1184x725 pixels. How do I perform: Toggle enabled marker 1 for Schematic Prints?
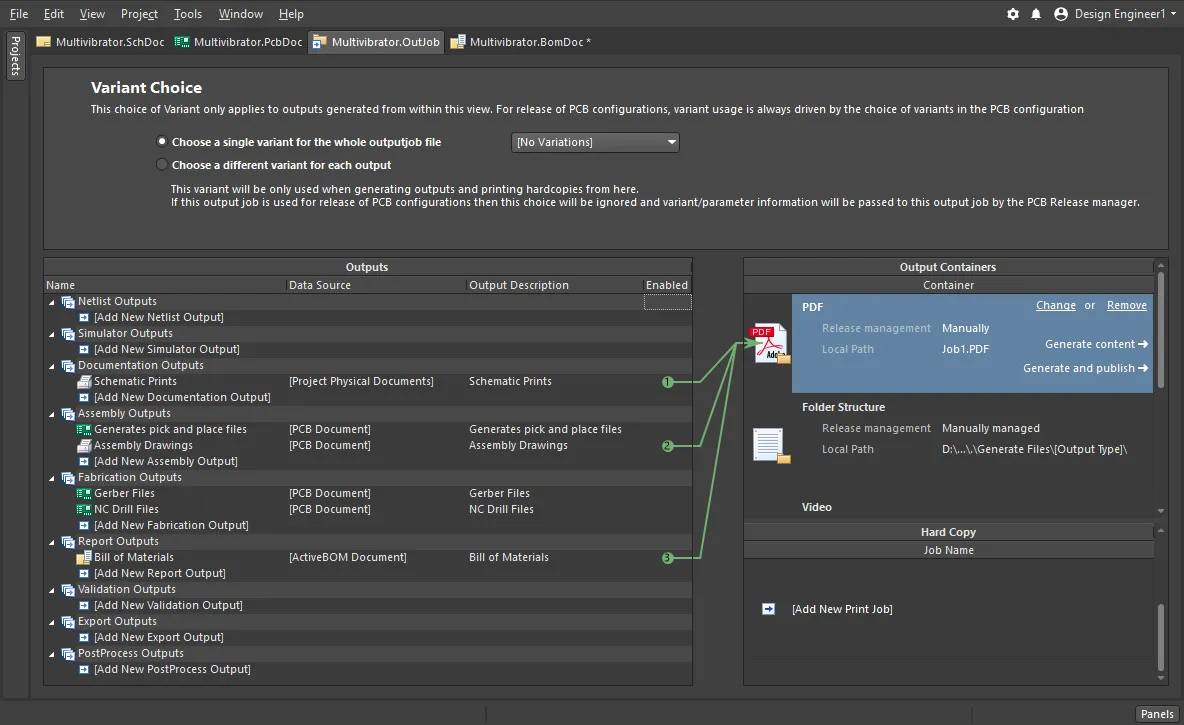tap(668, 382)
